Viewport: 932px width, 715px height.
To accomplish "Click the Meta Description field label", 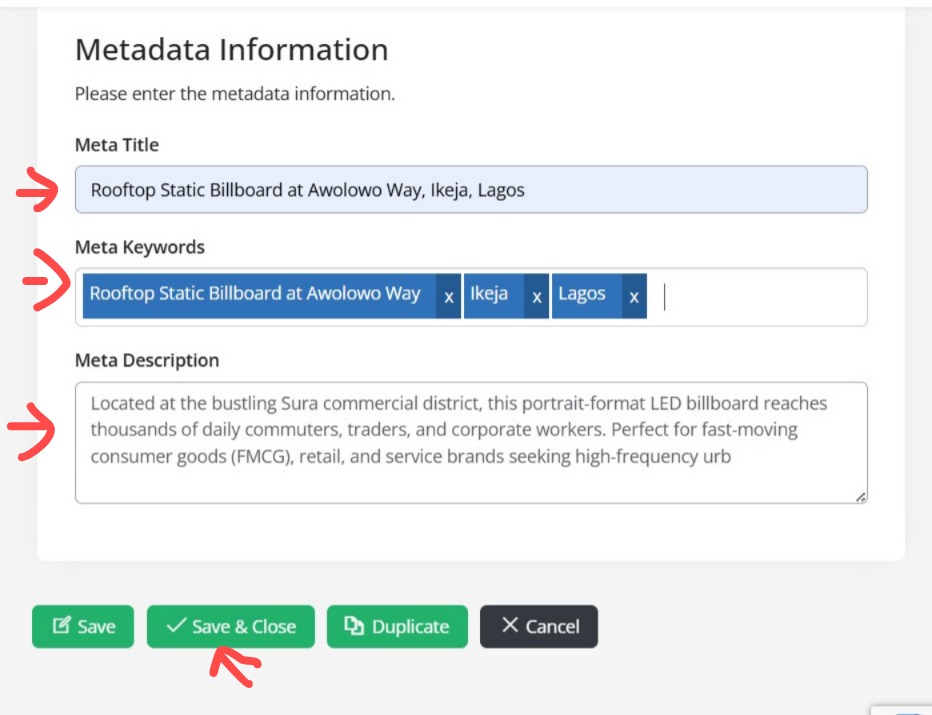I will point(147,360).
